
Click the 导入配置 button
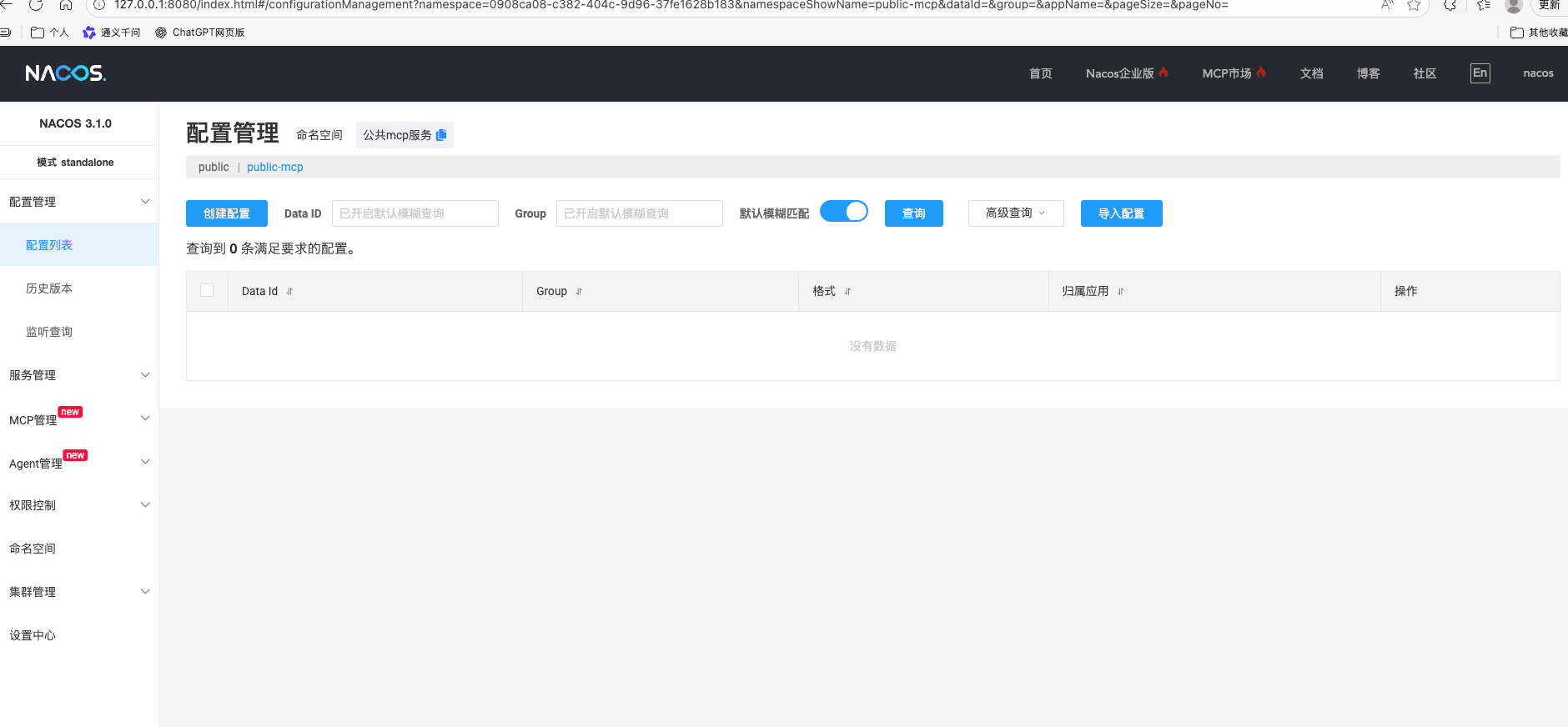pyautogui.click(x=1121, y=213)
